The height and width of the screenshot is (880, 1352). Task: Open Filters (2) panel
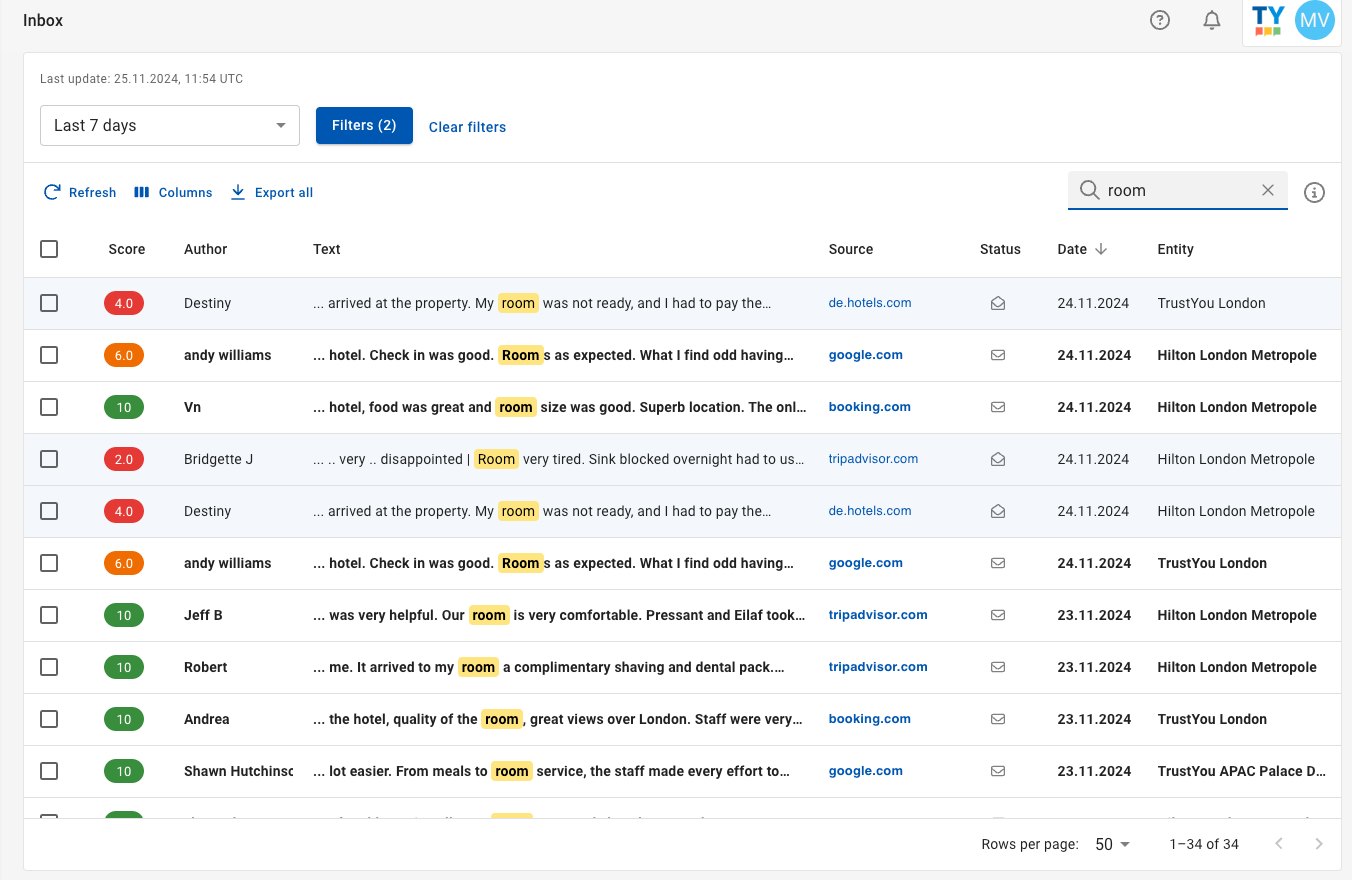[364, 125]
